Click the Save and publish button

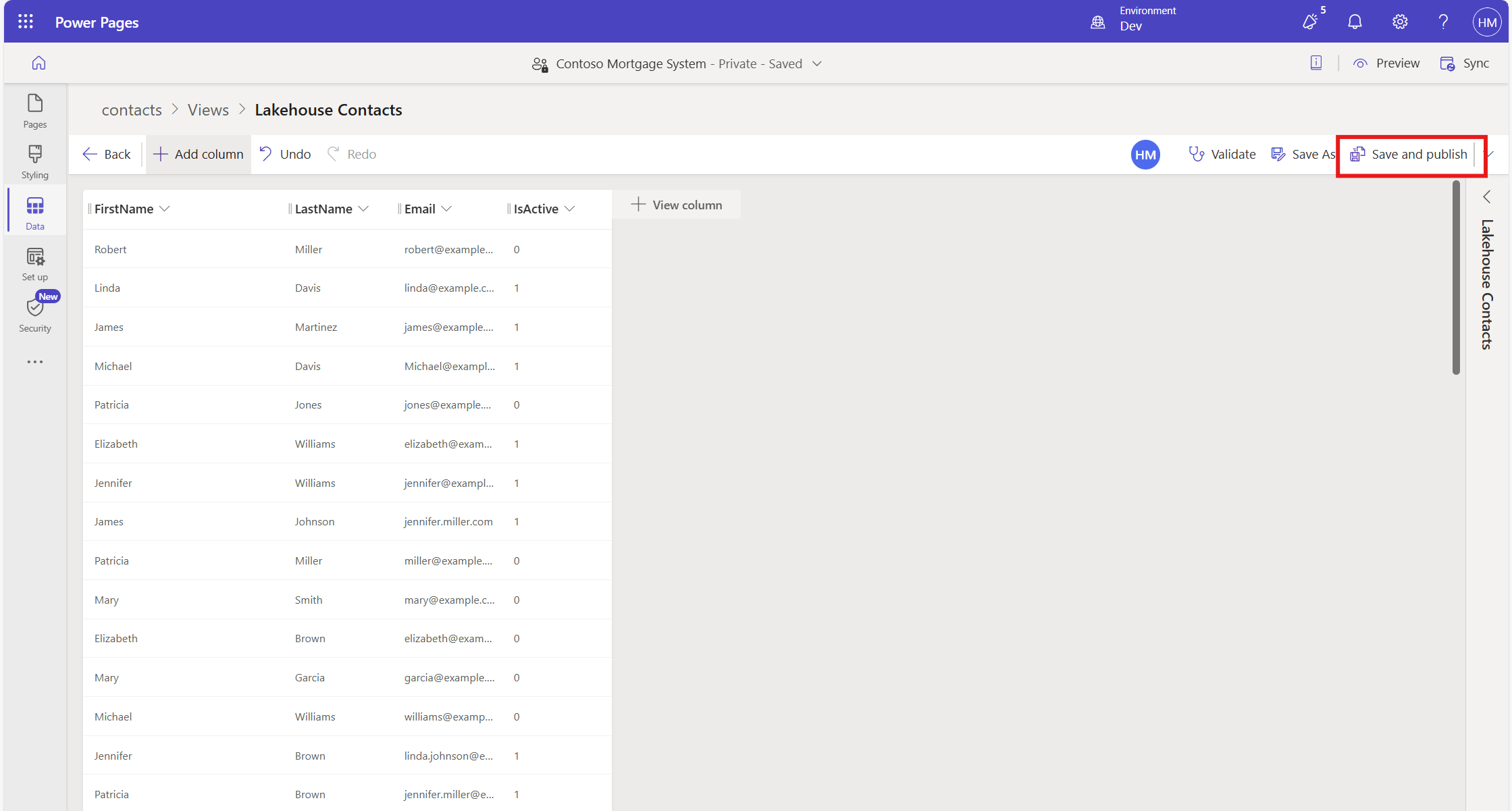[x=1409, y=154]
